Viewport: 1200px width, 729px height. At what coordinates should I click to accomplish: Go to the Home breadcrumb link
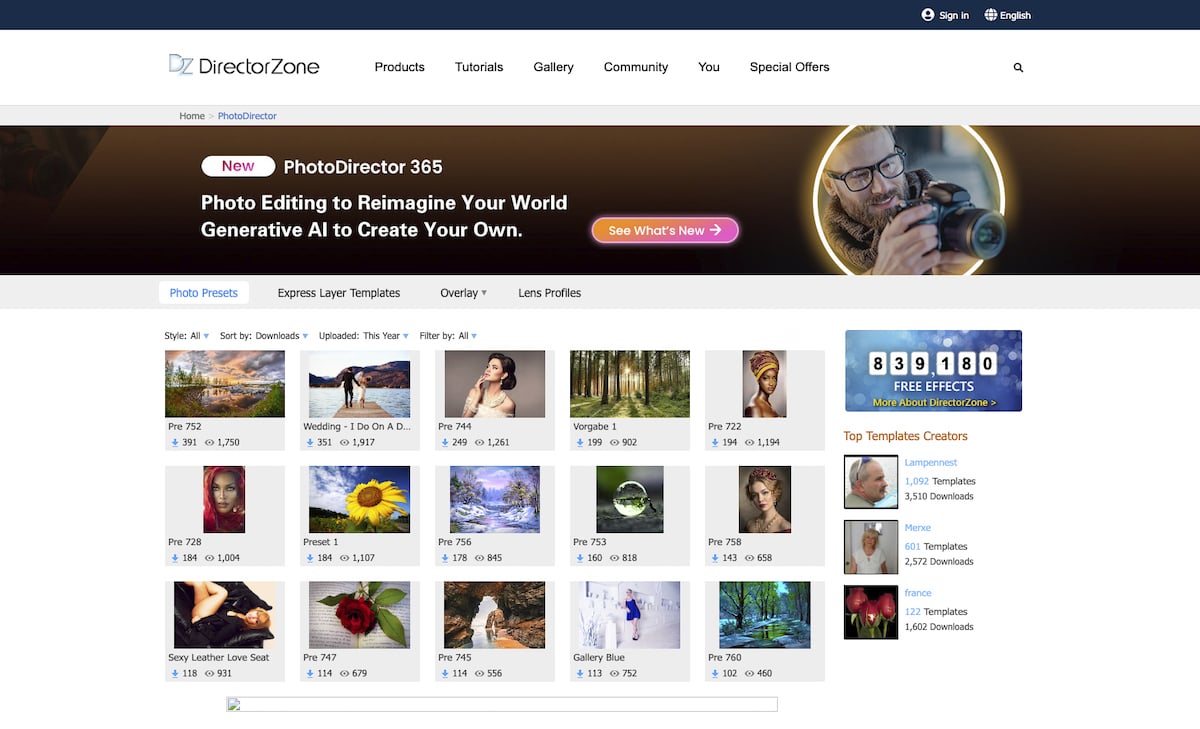192,116
